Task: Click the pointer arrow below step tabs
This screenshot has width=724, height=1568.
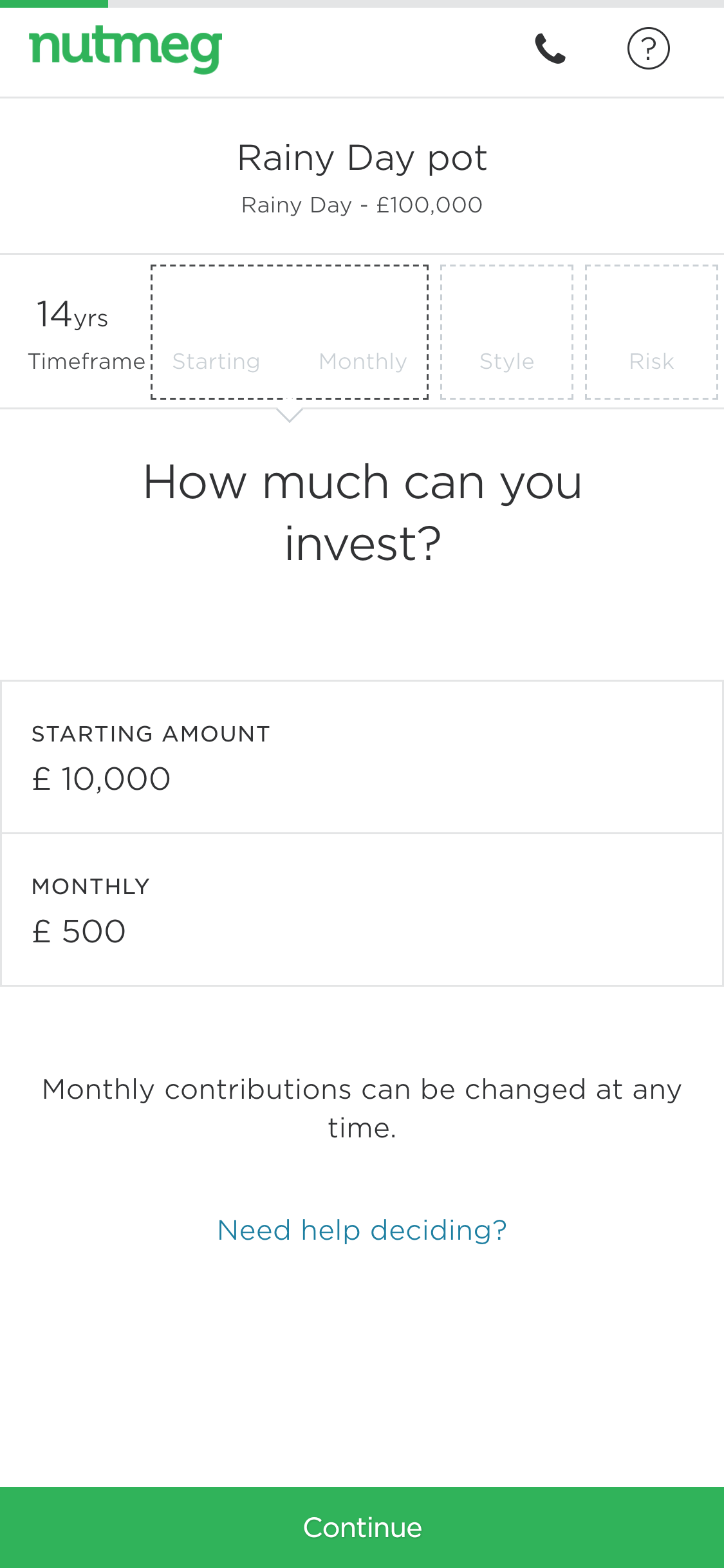Action: [x=290, y=415]
